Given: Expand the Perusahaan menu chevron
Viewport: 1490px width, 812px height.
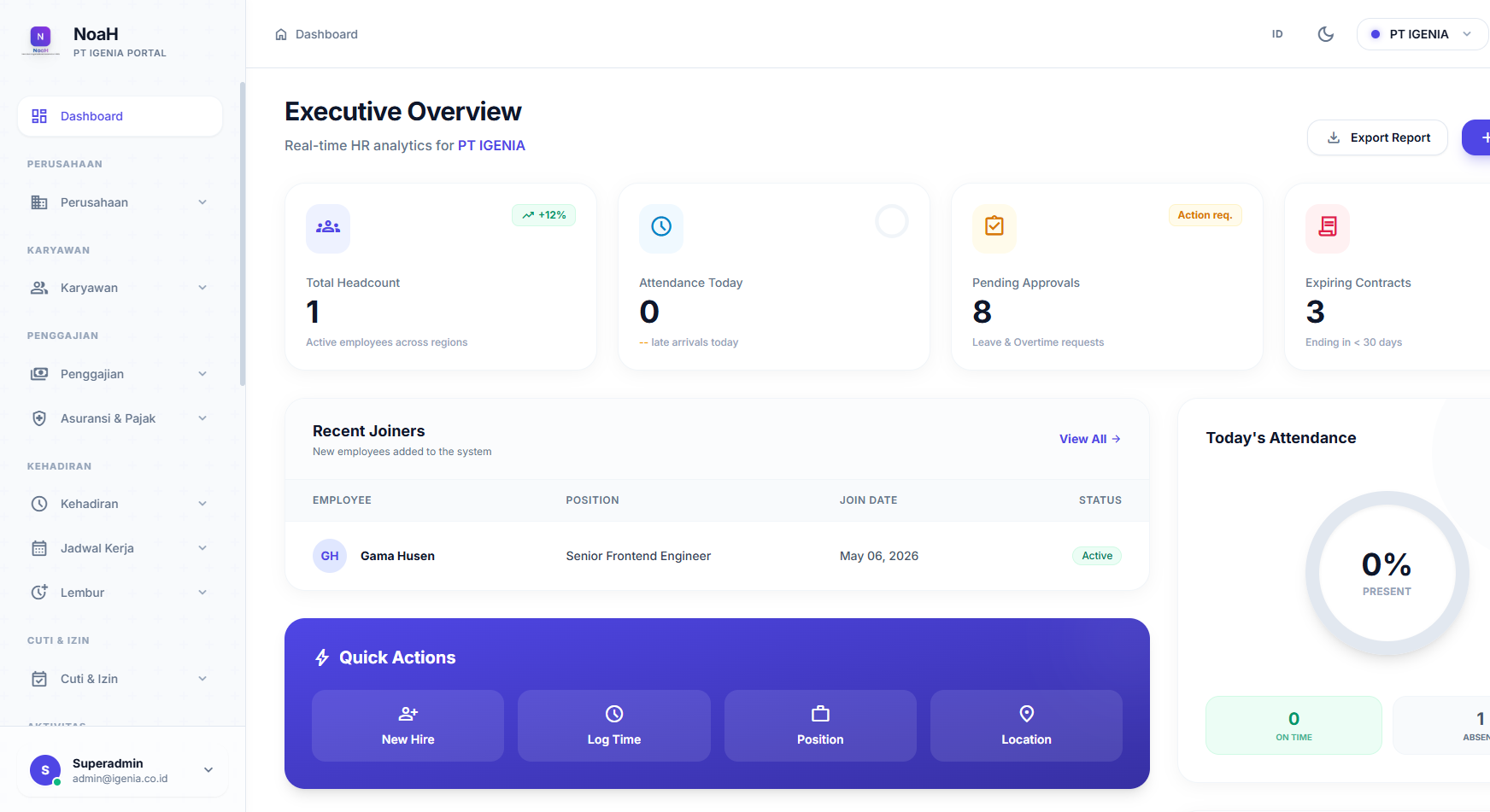Looking at the screenshot, I should (x=202, y=202).
